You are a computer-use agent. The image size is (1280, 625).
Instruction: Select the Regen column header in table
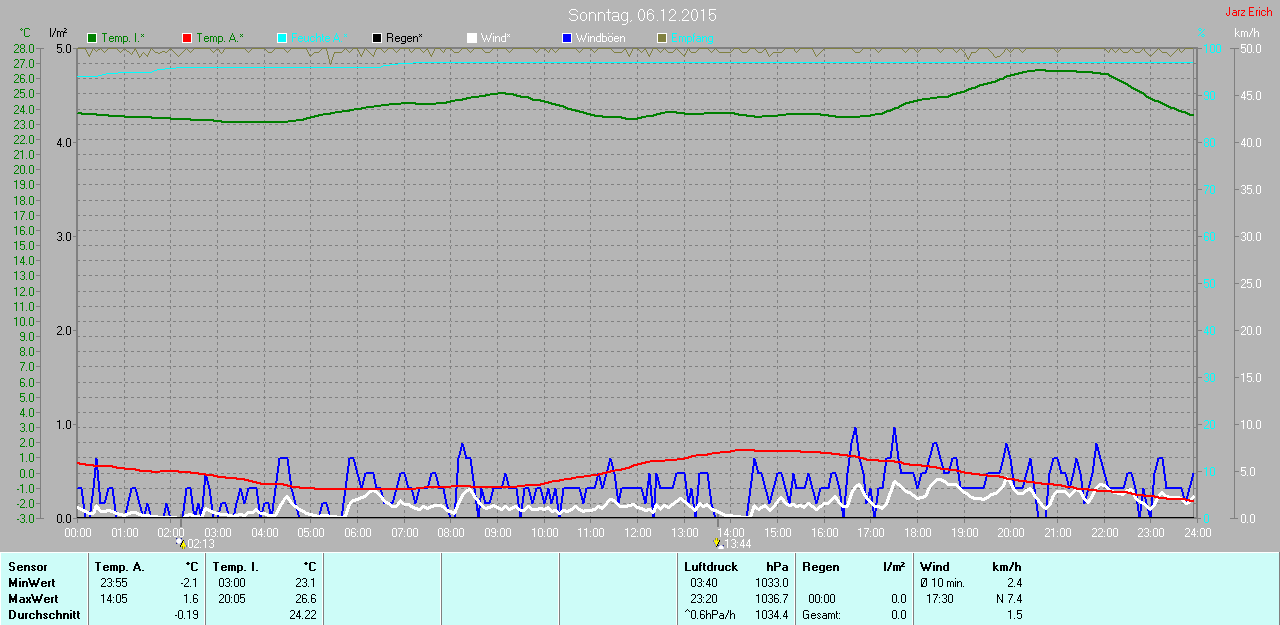pyautogui.click(x=821, y=567)
